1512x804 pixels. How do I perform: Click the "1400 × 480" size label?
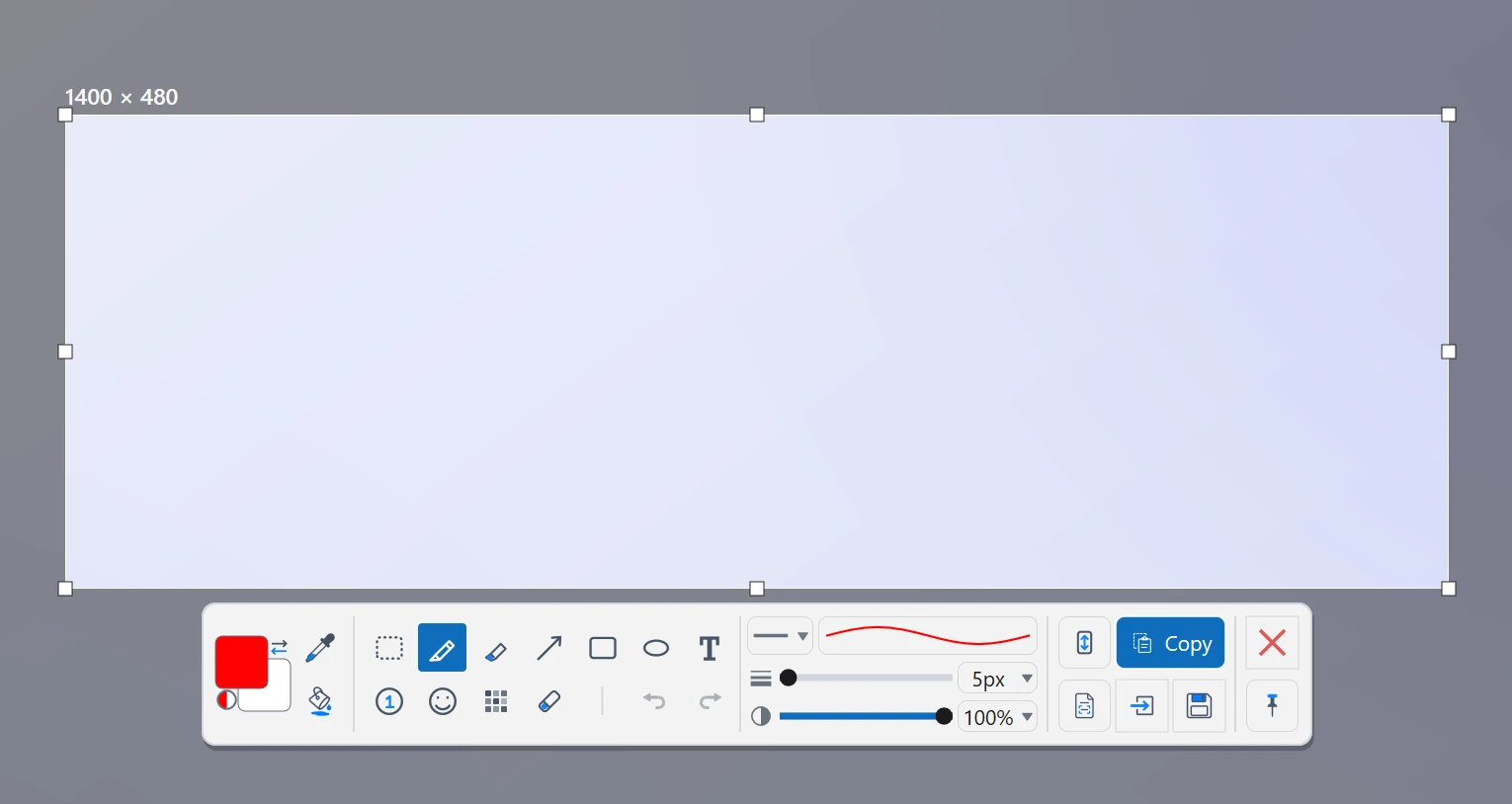click(122, 97)
